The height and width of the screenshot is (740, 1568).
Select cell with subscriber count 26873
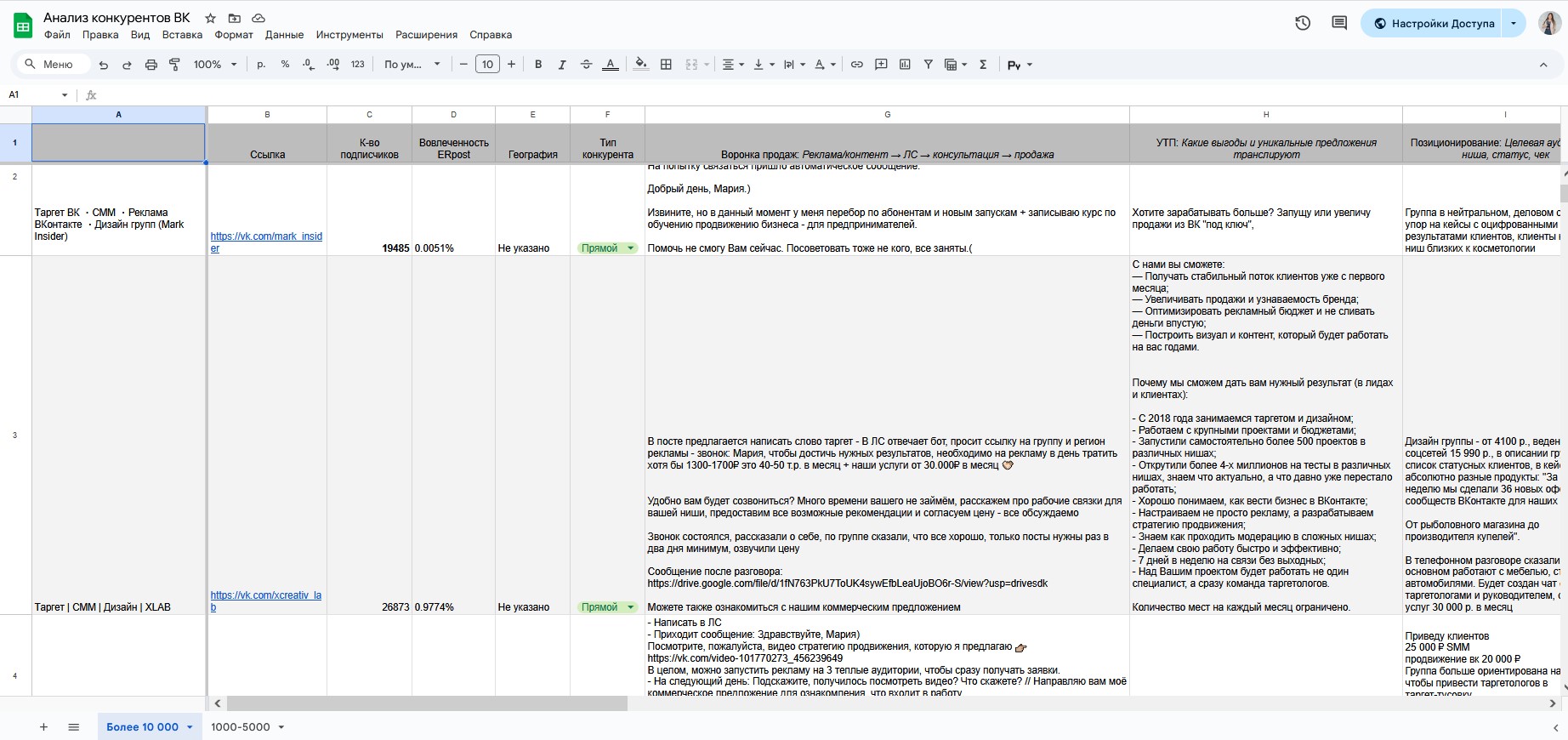[369, 435]
